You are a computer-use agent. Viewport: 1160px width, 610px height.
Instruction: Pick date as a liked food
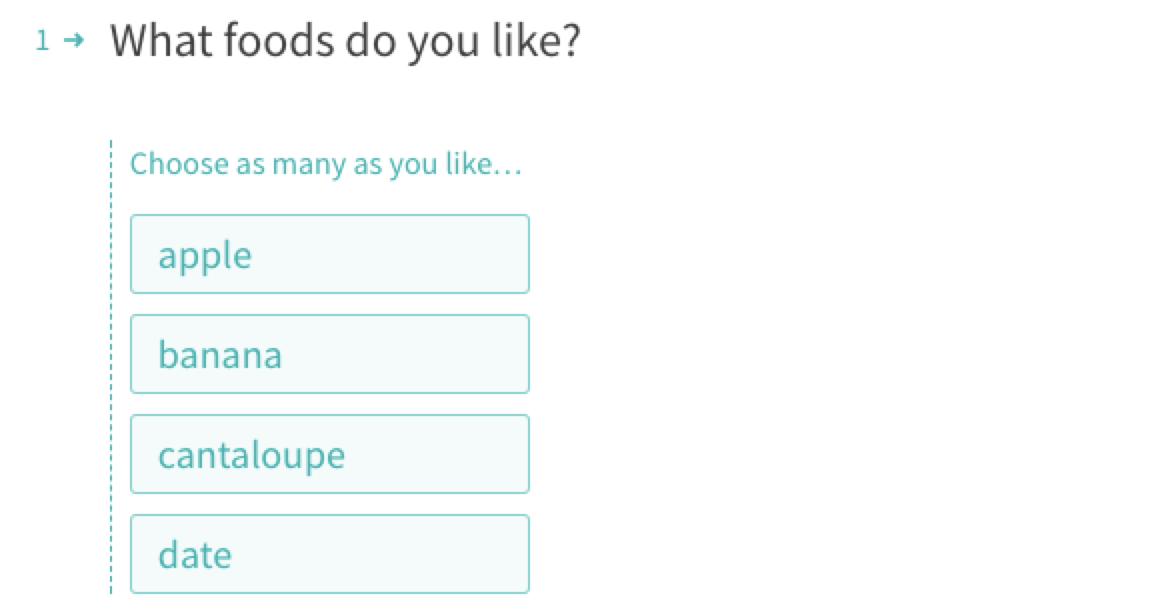click(330, 554)
